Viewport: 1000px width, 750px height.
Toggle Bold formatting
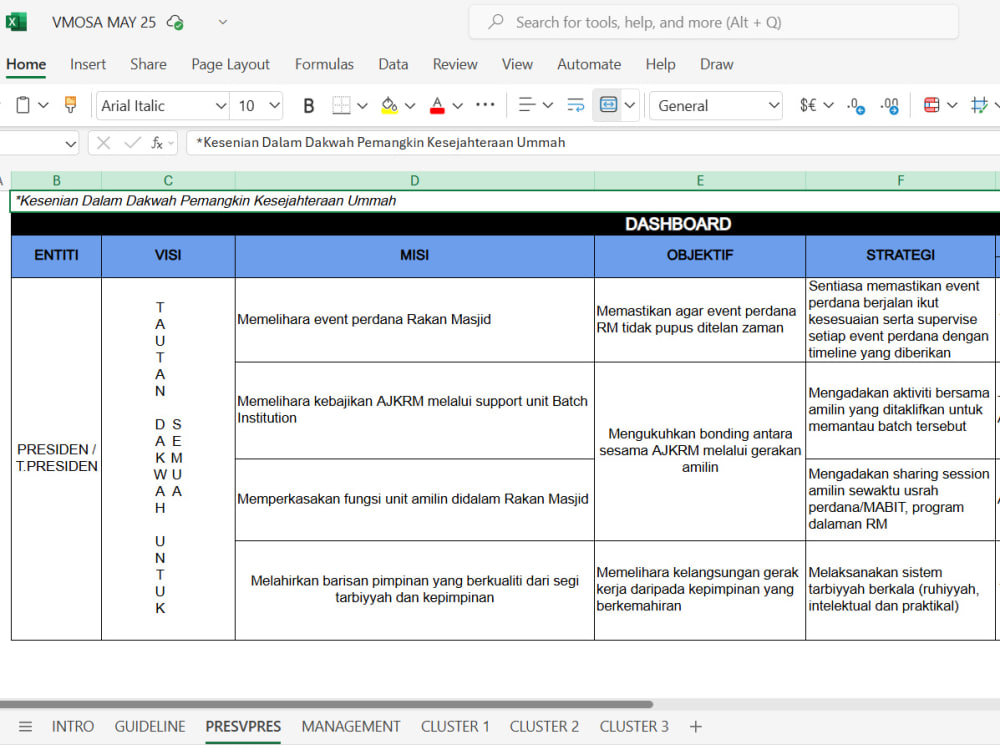[309, 106]
